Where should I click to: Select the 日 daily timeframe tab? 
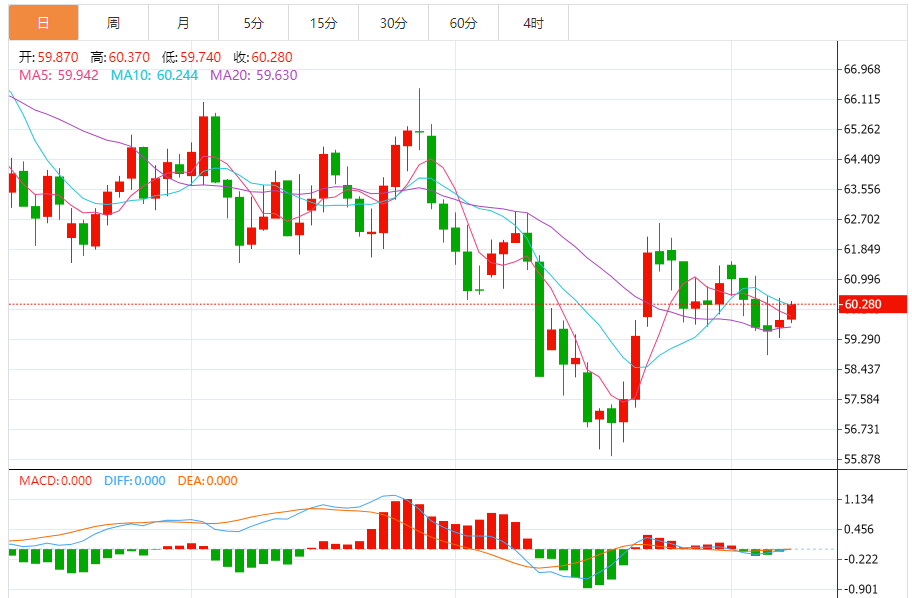coord(44,23)
